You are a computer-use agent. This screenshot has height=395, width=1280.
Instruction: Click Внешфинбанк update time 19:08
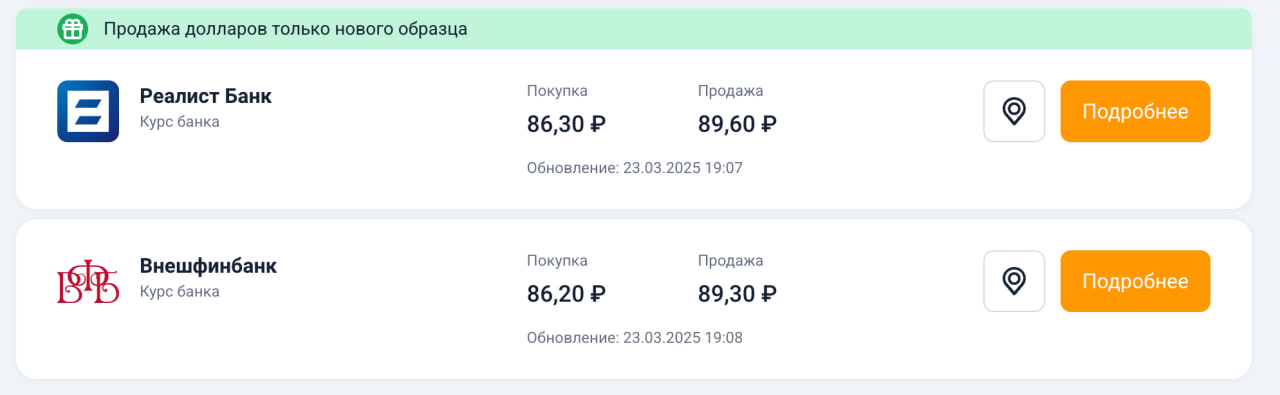(x=635, y=338)
